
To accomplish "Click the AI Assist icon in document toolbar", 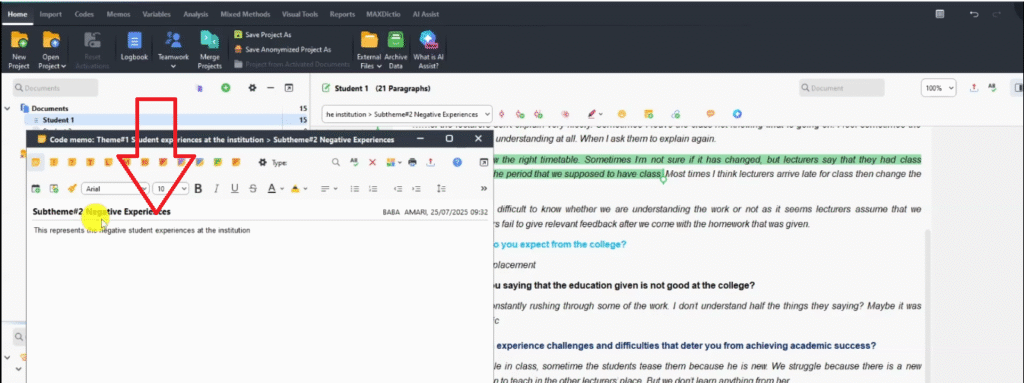I will [x=737, y=114].
